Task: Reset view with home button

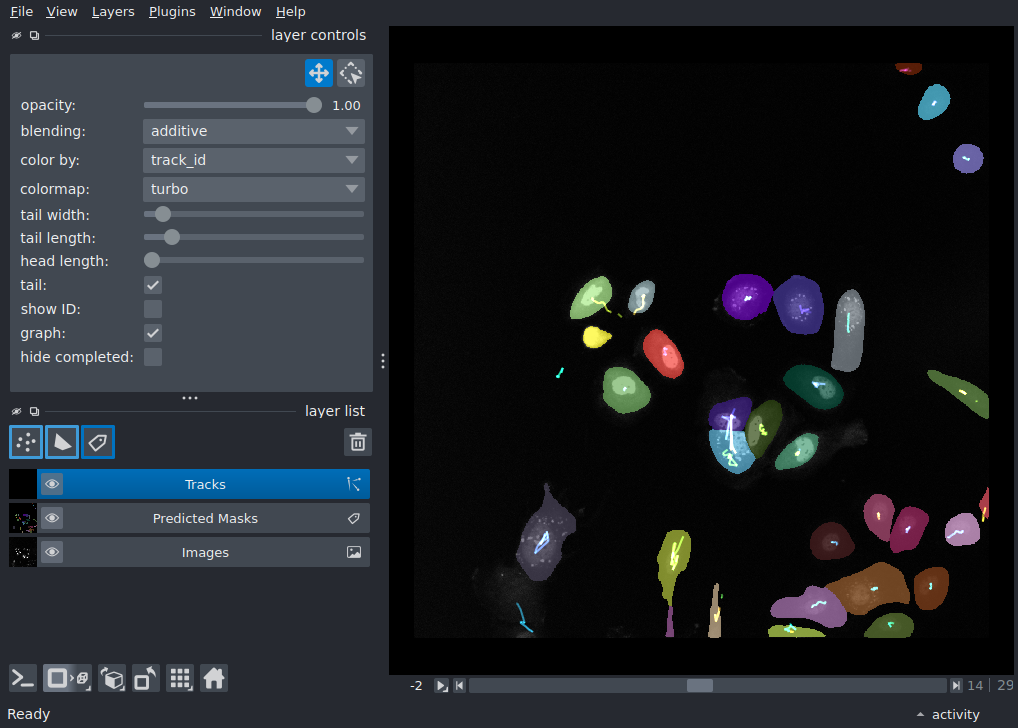Action: (214, 679)
